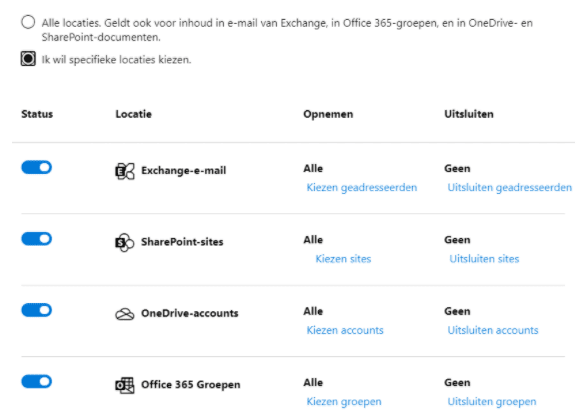This screenshot has height=420, width=577.
Task: Select the 'Alle locaties' radio button
Action: 28,22
